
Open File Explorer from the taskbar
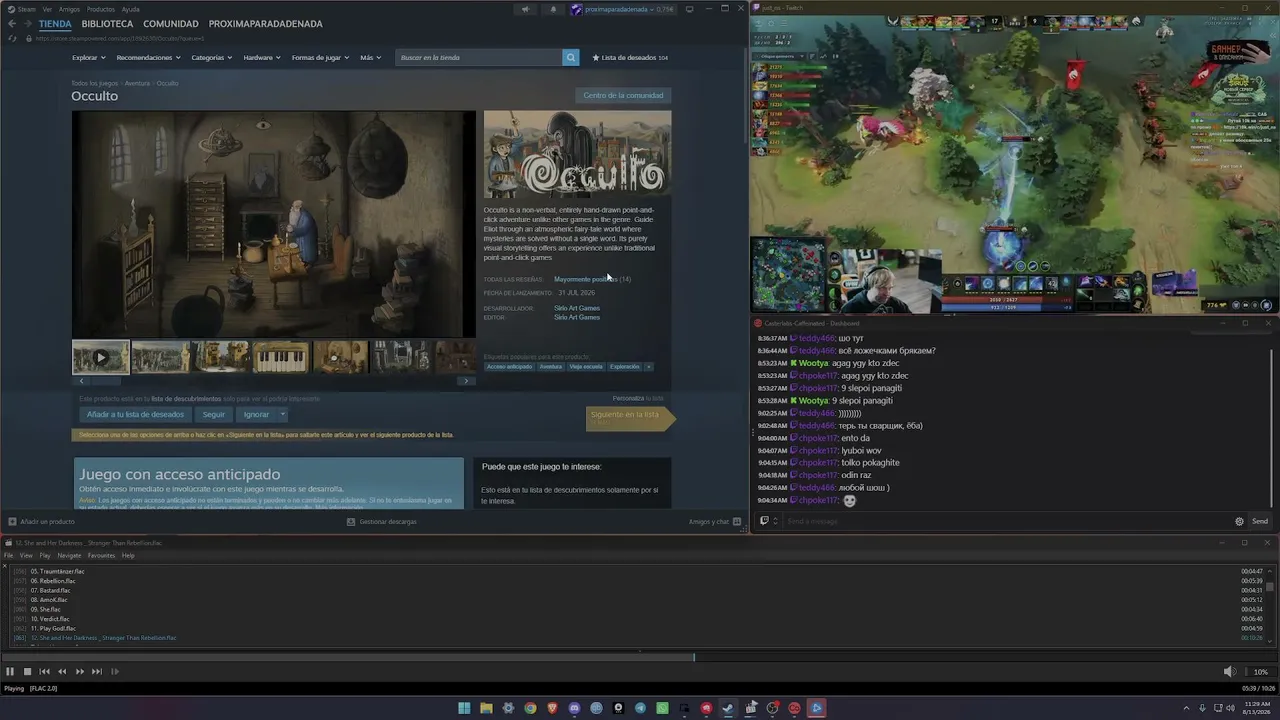[486, 708]
